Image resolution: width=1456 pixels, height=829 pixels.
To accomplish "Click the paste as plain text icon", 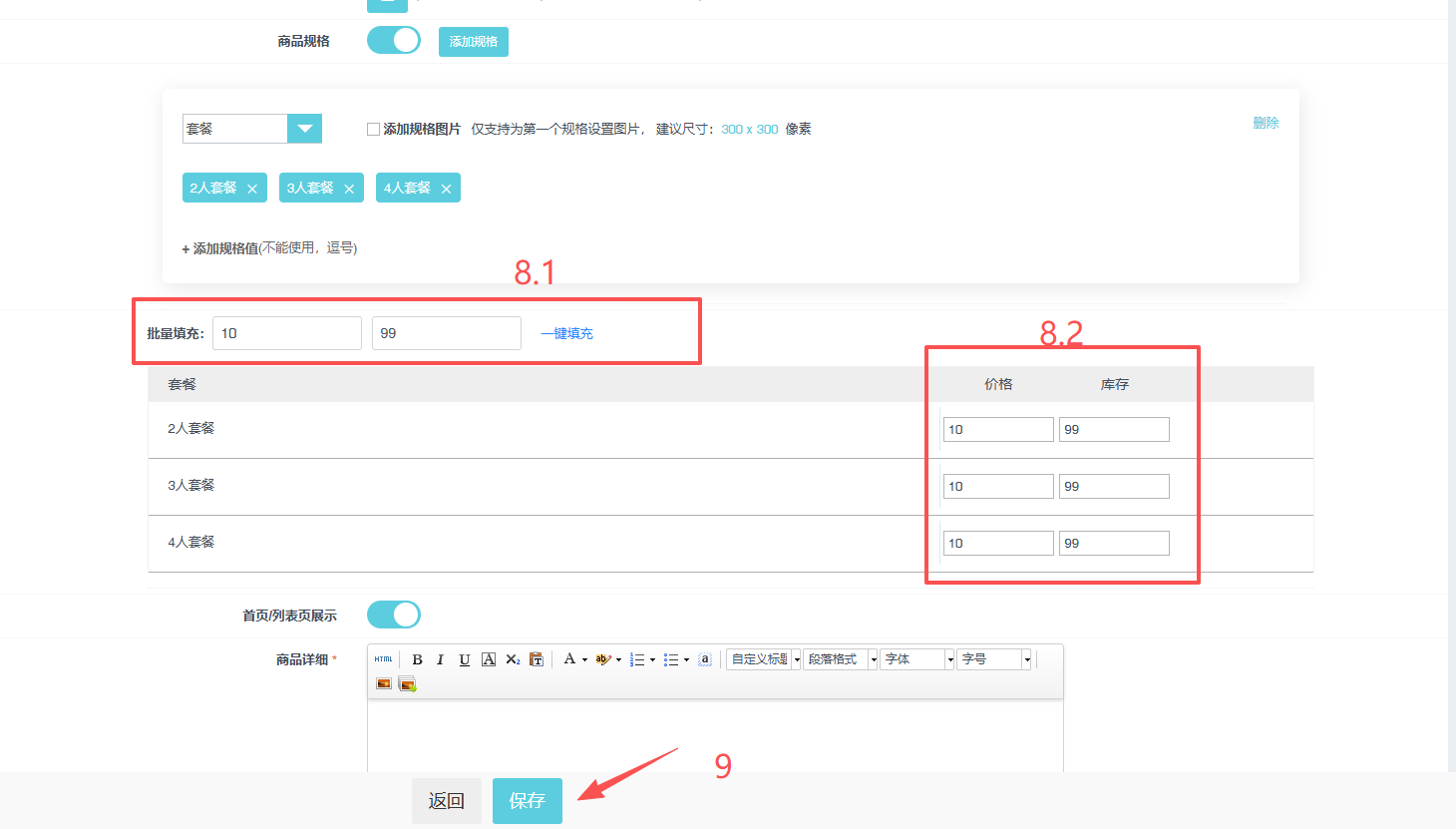I will click(x=537, y=659).
